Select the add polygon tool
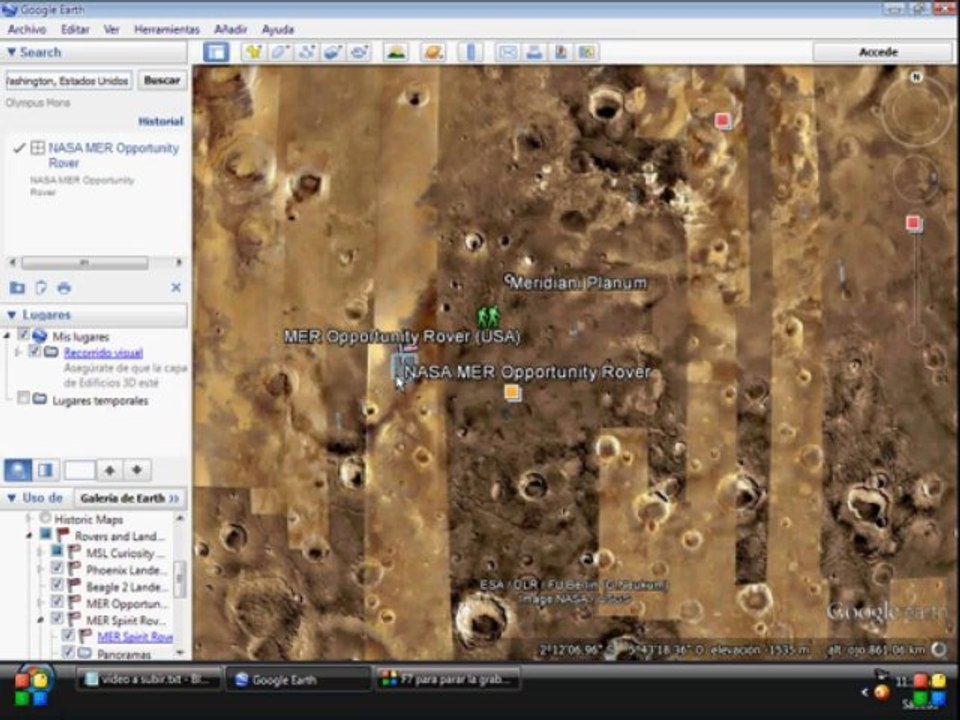960x720 pixels. point(280,52)
